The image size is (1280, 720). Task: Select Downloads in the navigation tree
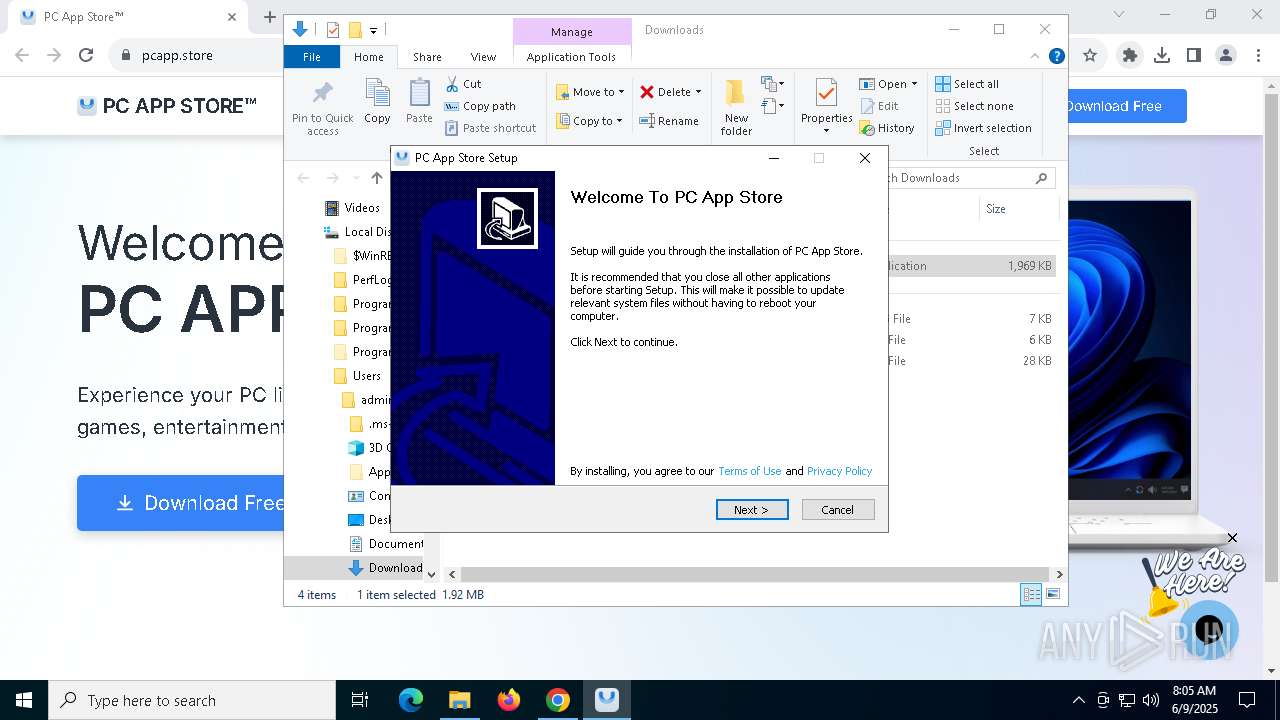pos(386,568)
